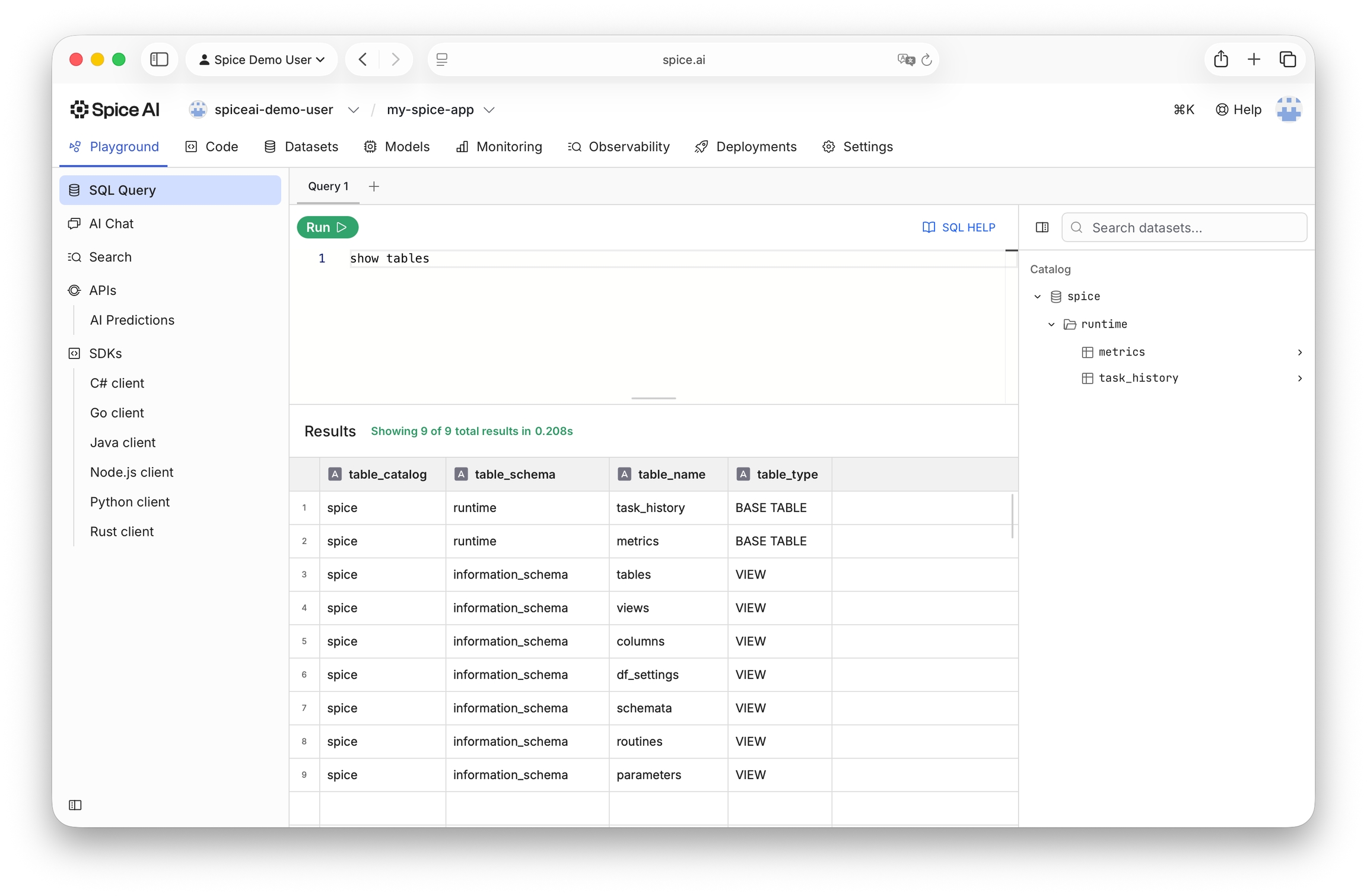This screenshot has width=1367, height=896.
Task: Open the SQL HELP link
Action: pyautogui.click(x=959, y=227)
